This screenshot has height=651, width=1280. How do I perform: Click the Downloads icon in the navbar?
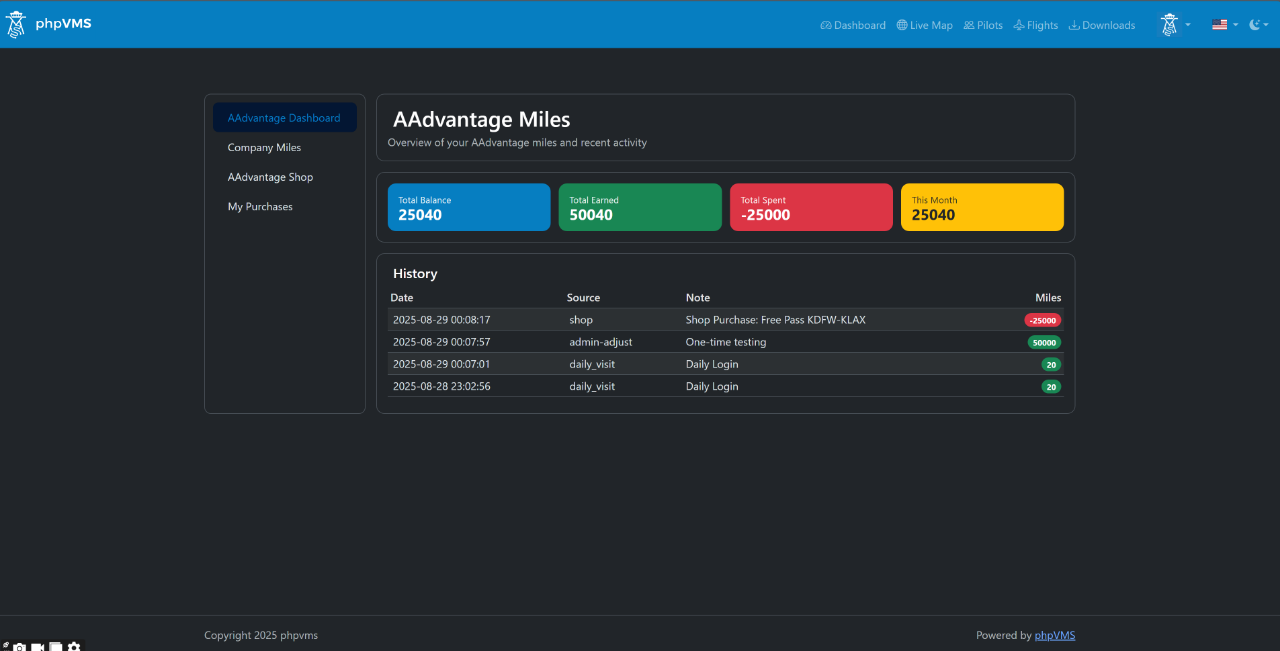[x=1074, y=24]
